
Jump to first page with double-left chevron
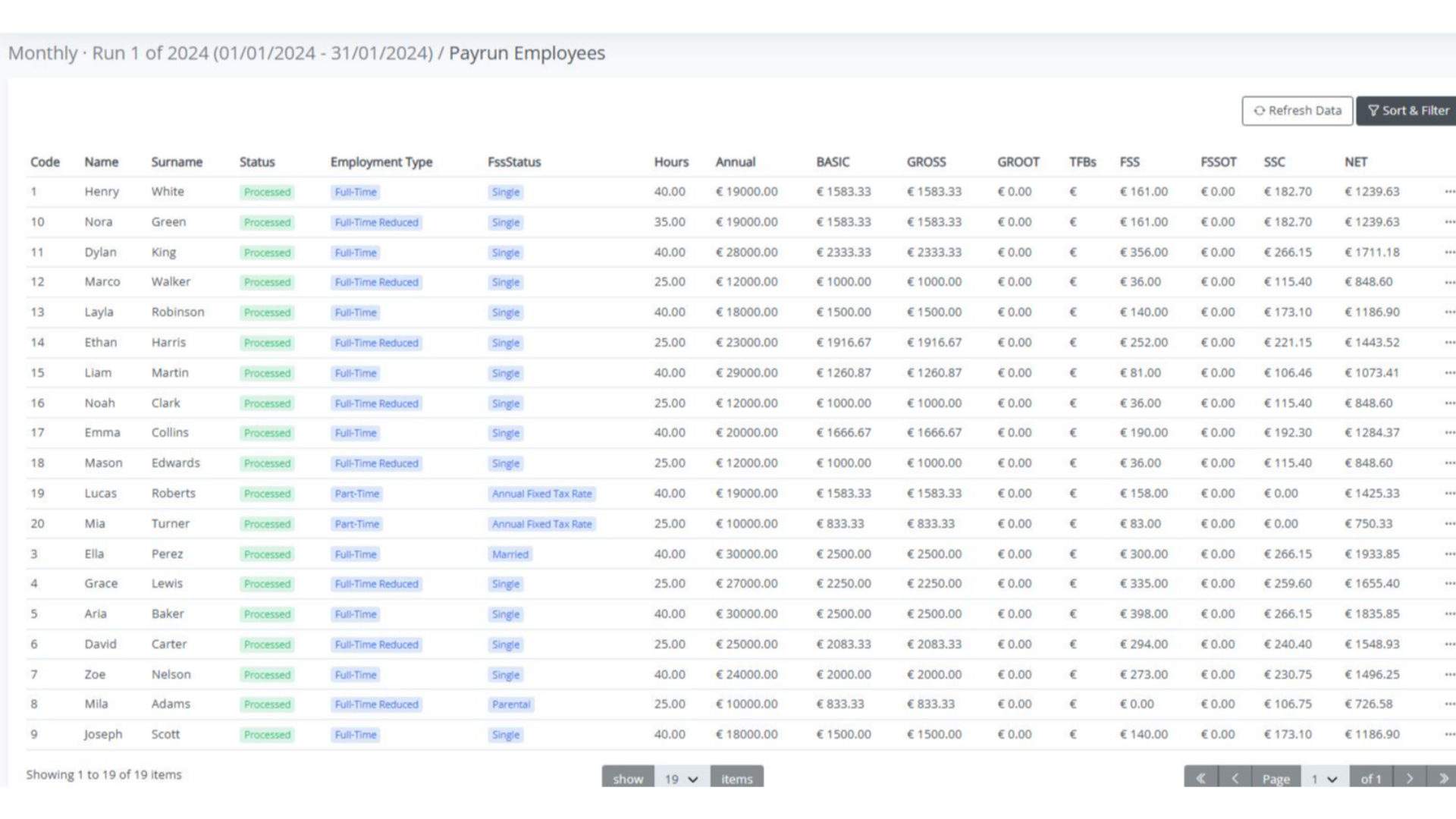[1201, 778]
